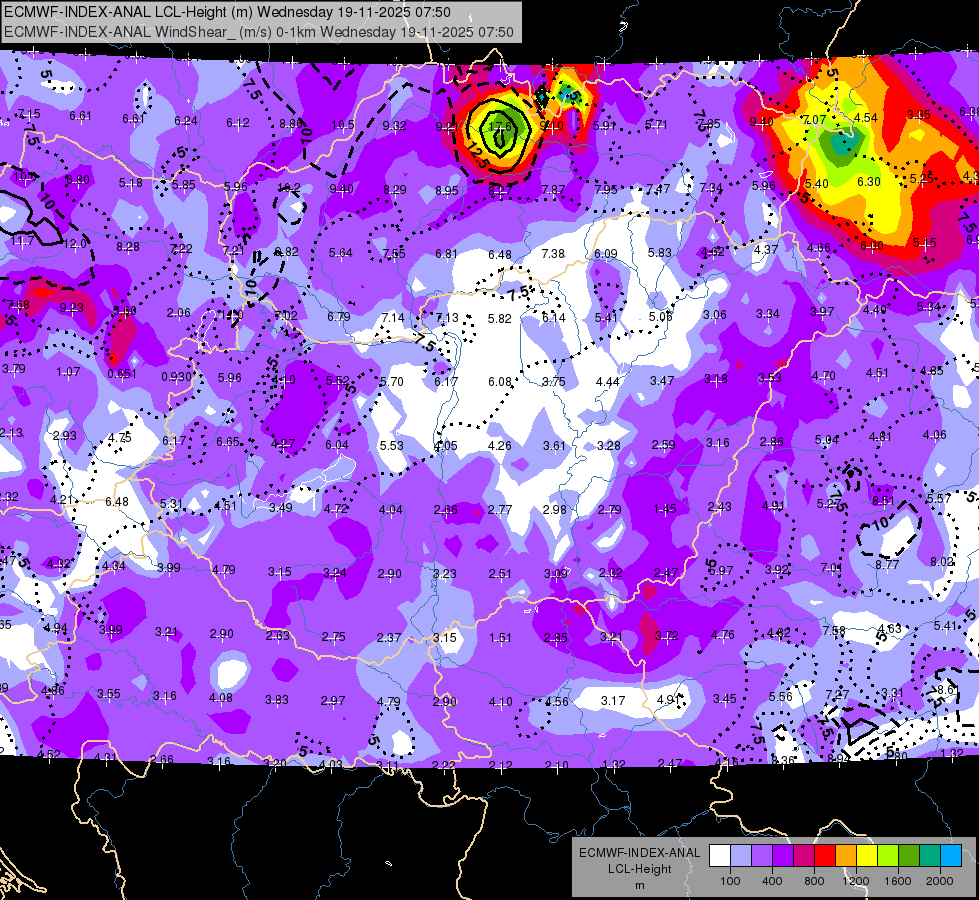Click the 8.77 value inside the dashed contour

[x=887, y=564]
